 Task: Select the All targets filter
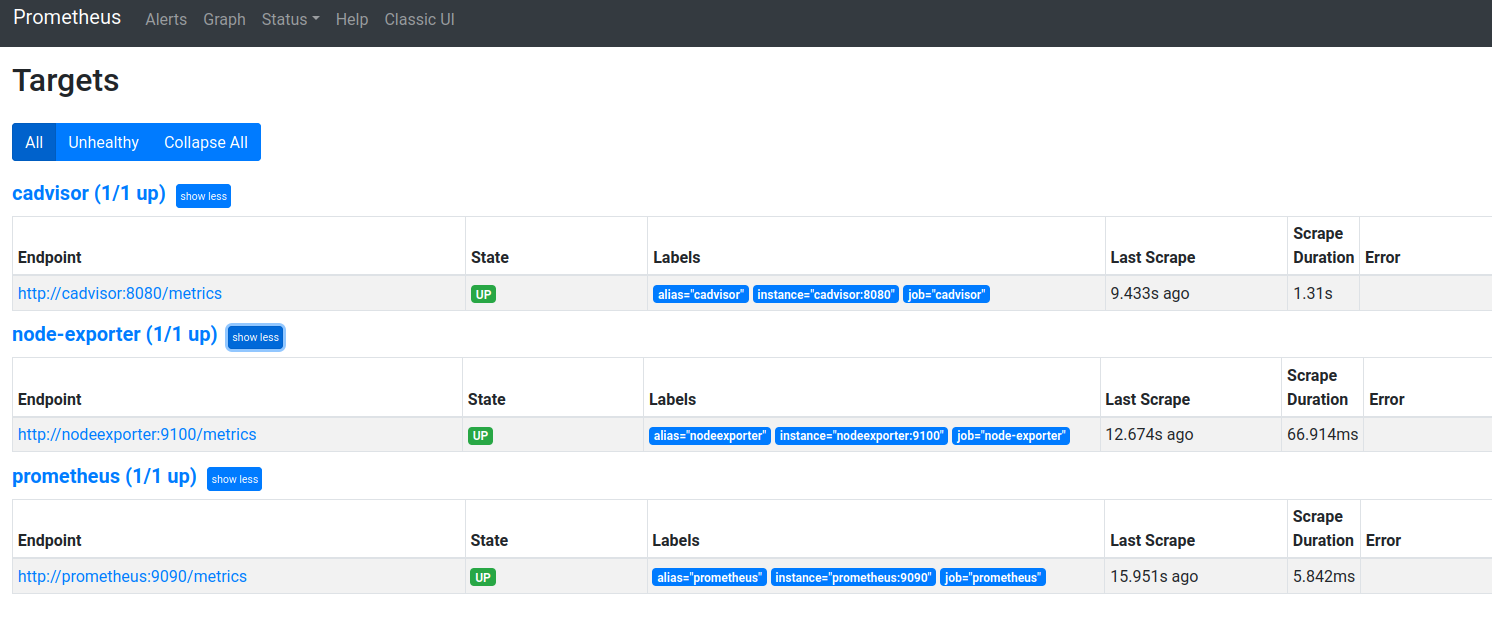(x=34, y=142)
